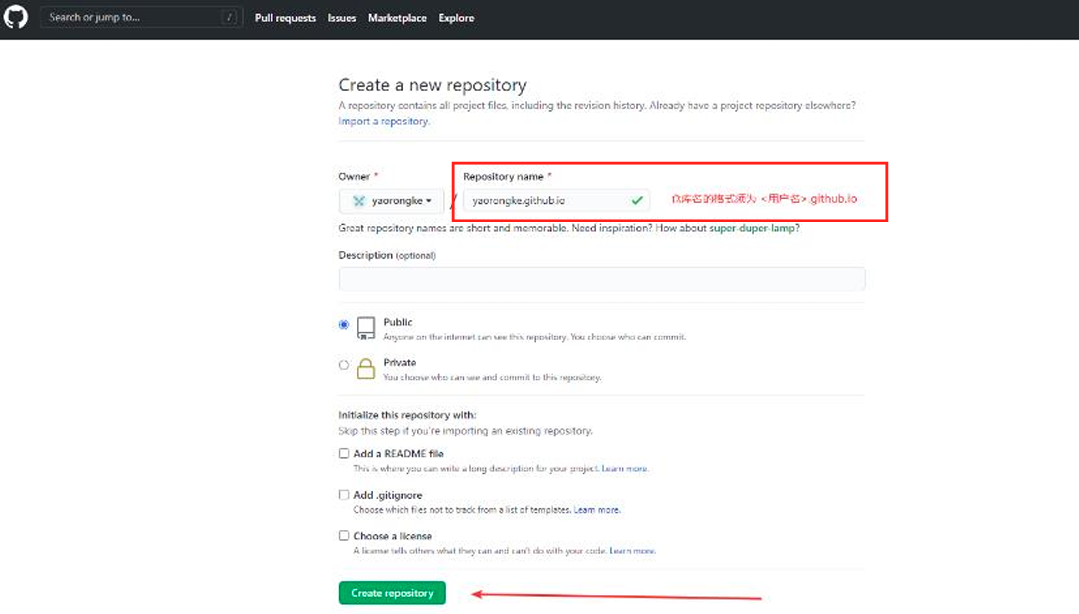Tick the Add .gitignore checkbox
The image size is (1079, 614).
[x=344, y=495]
